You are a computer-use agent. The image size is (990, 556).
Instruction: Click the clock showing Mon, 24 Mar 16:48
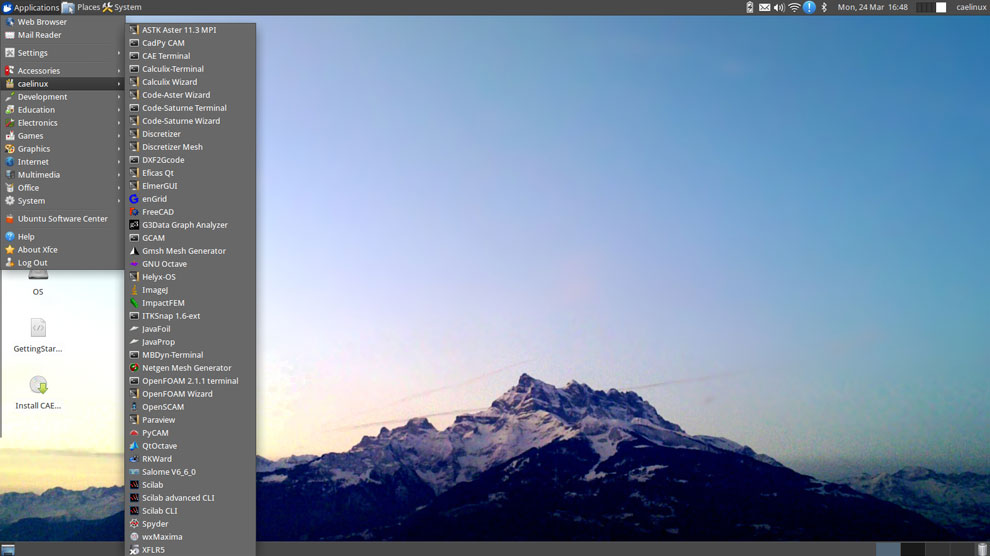coord(873,8)
